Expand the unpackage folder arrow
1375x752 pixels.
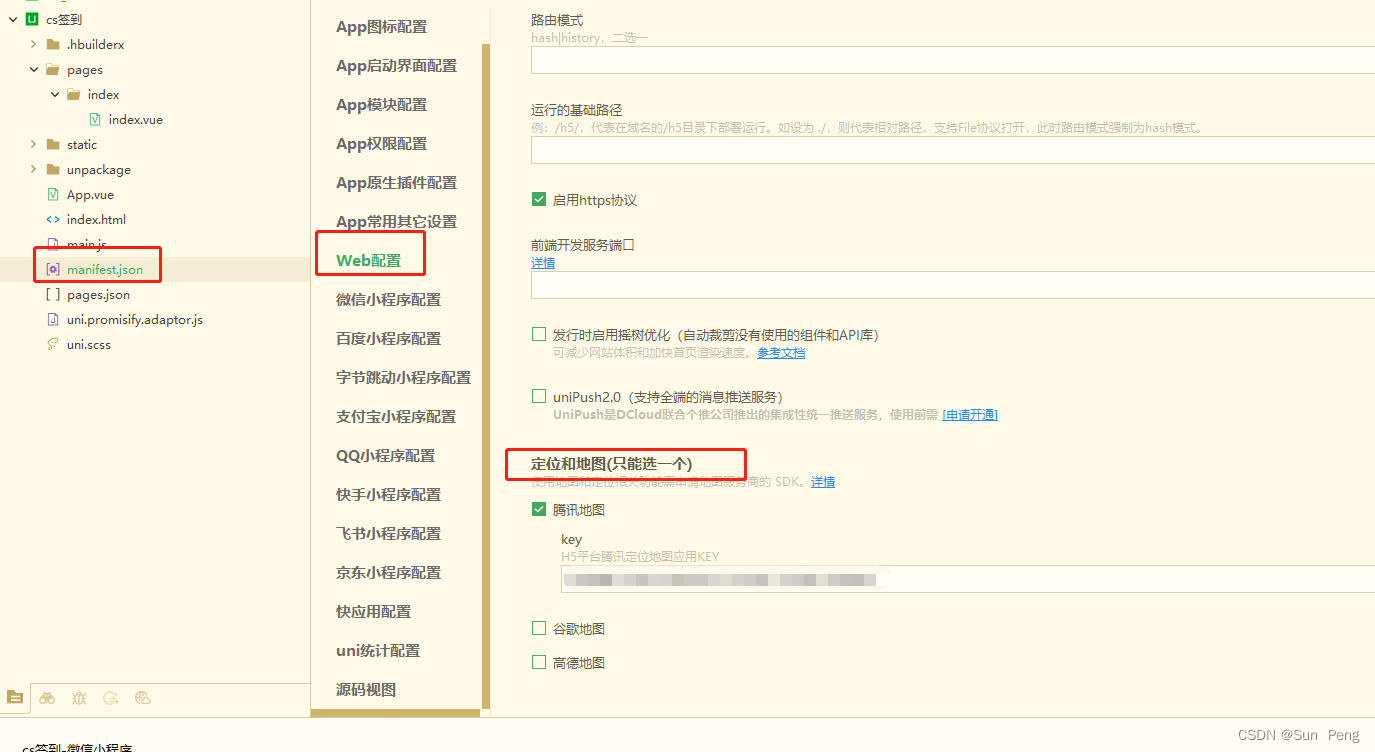click(x=33, y=169)
